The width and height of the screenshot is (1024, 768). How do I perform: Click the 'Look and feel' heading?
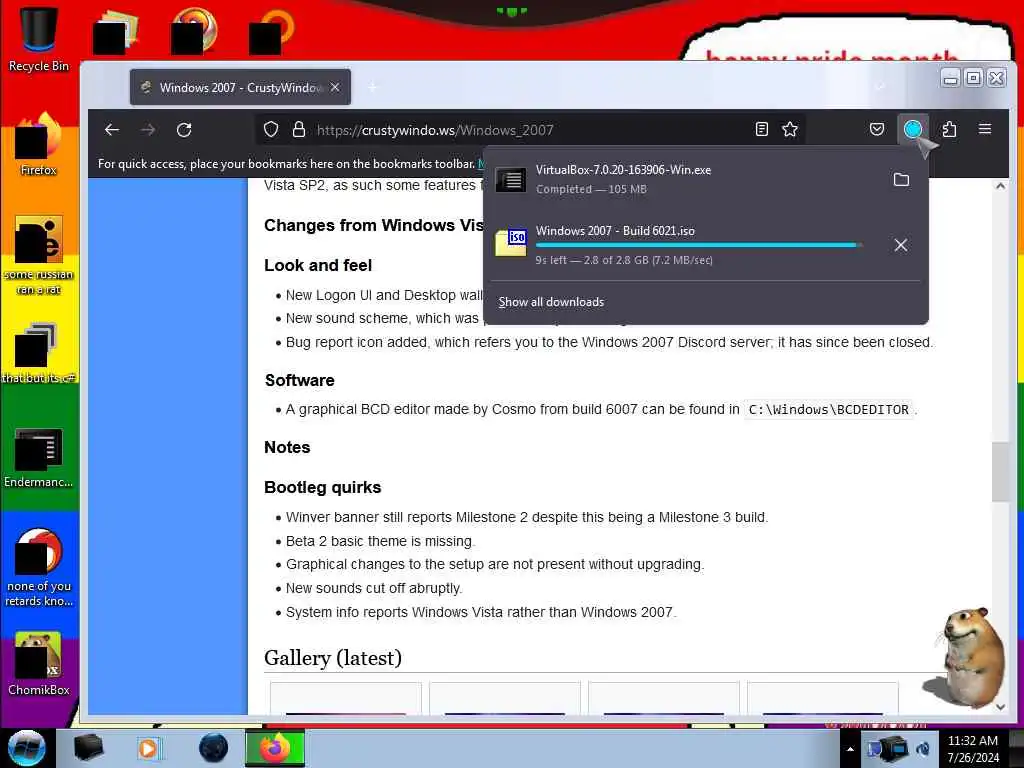318,265
